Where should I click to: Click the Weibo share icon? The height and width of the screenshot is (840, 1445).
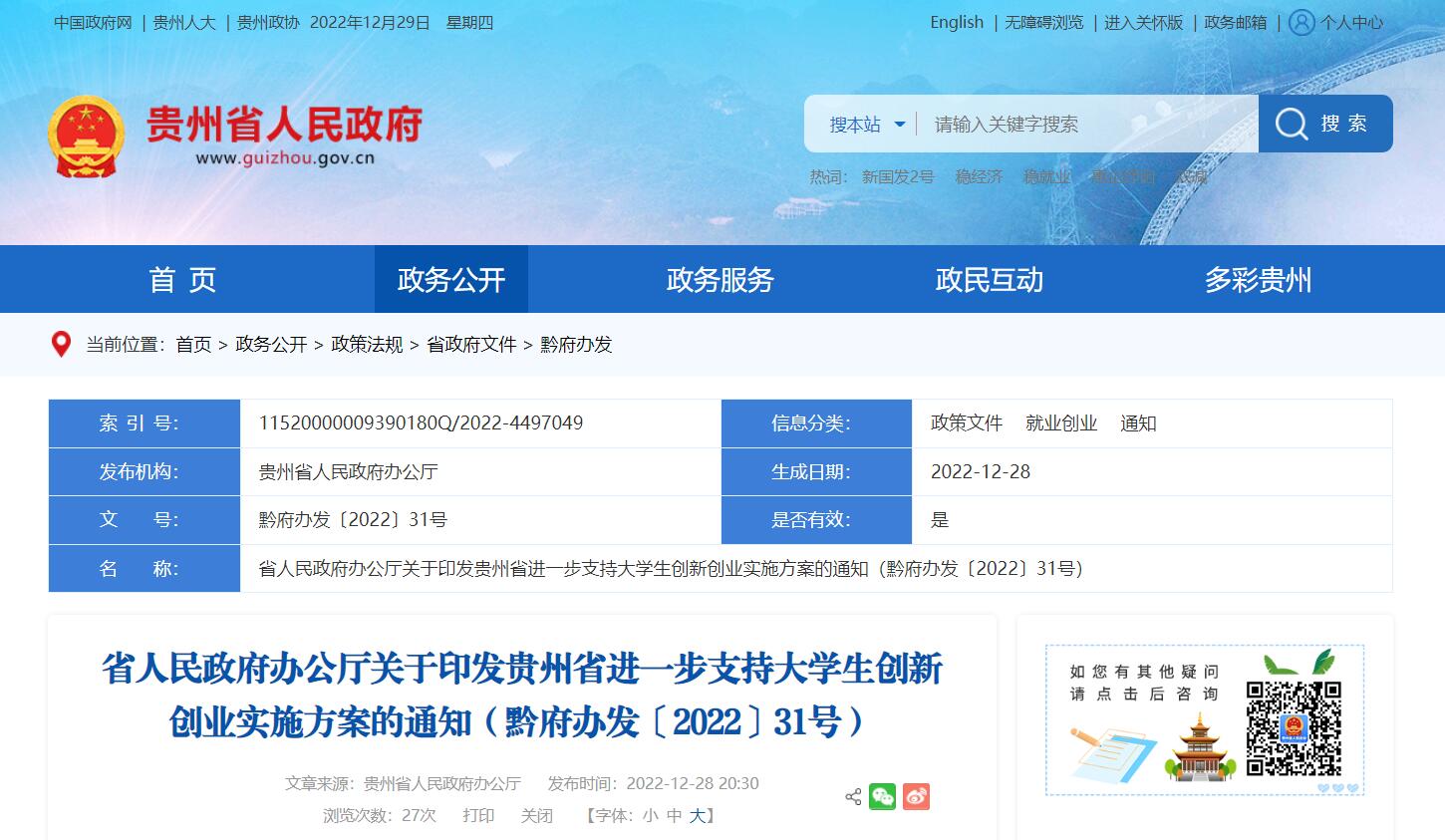tap(916, 796)
